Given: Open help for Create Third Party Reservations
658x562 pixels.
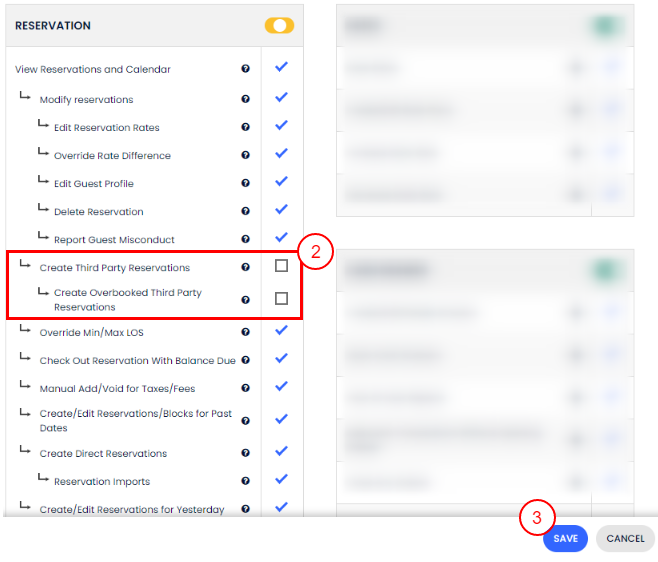Looking at the screenshot, I should pos(245,267).
